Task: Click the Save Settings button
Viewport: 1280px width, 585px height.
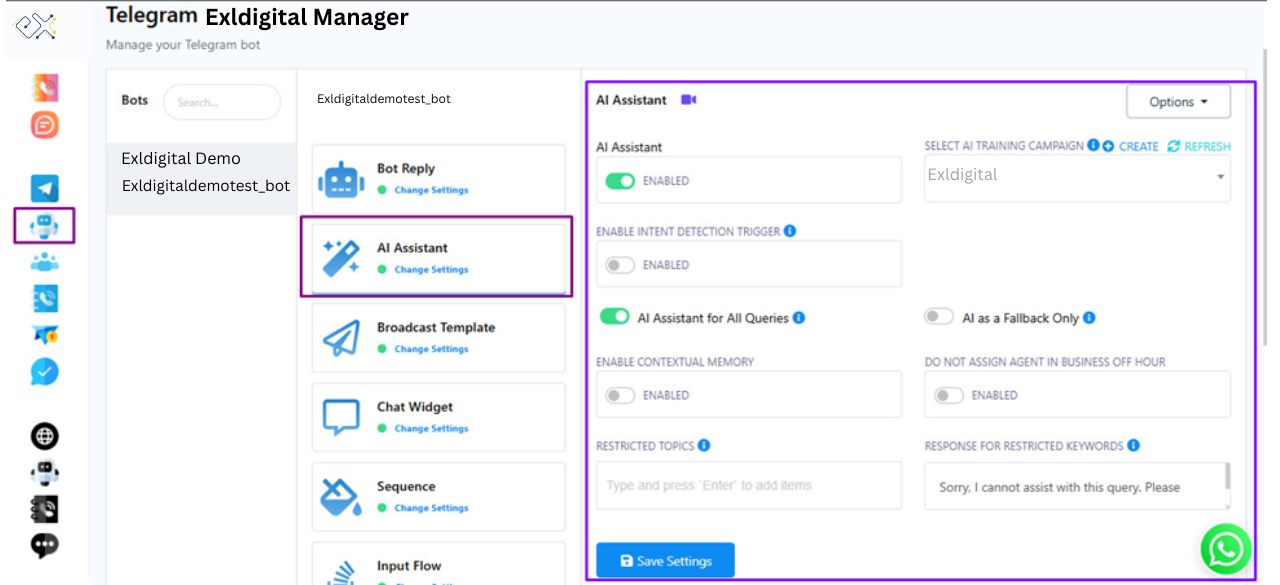Action: [x=665, y=561]
